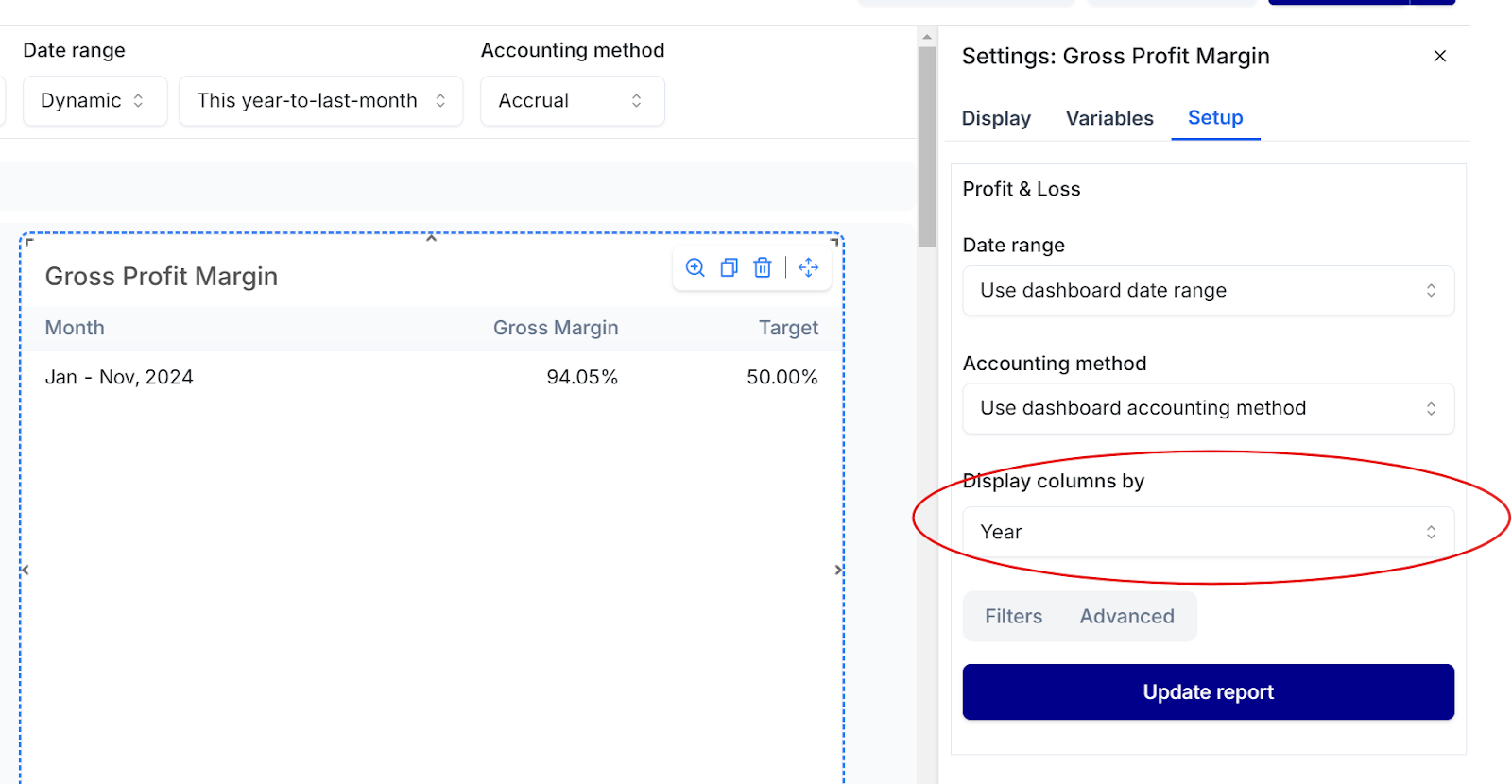
Task: Open the Advanced tab
Action: pyautogui.click(x=1126, y=616)
